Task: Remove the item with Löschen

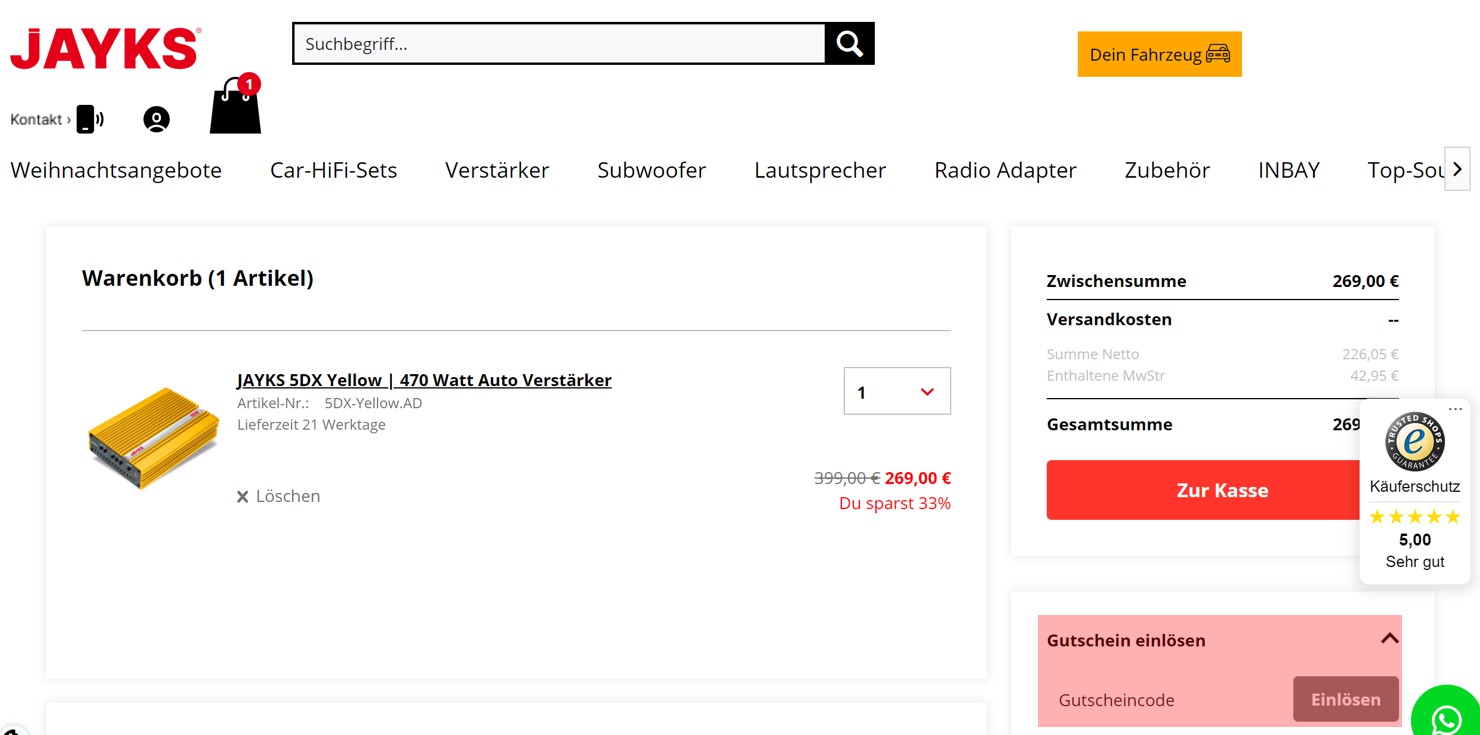Action: [278, 496]
